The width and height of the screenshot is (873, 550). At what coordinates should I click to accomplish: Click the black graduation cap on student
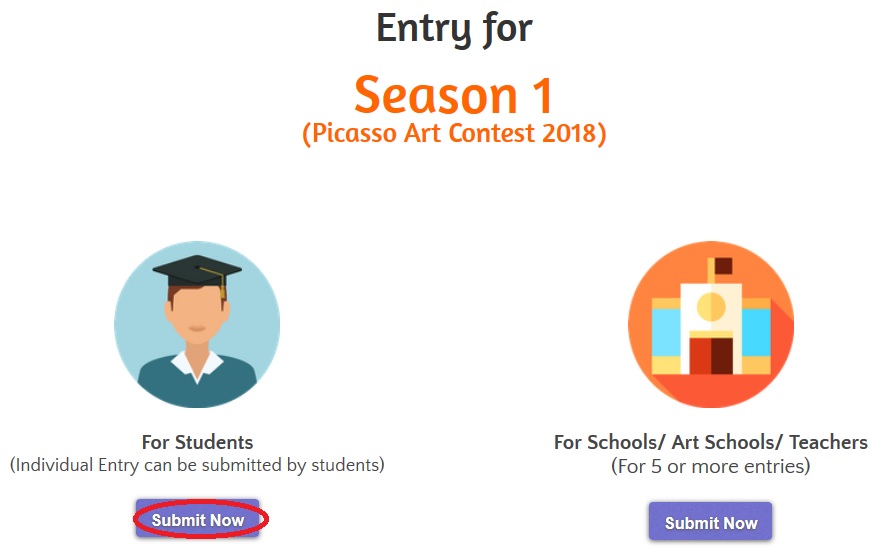tap(196, 270)
